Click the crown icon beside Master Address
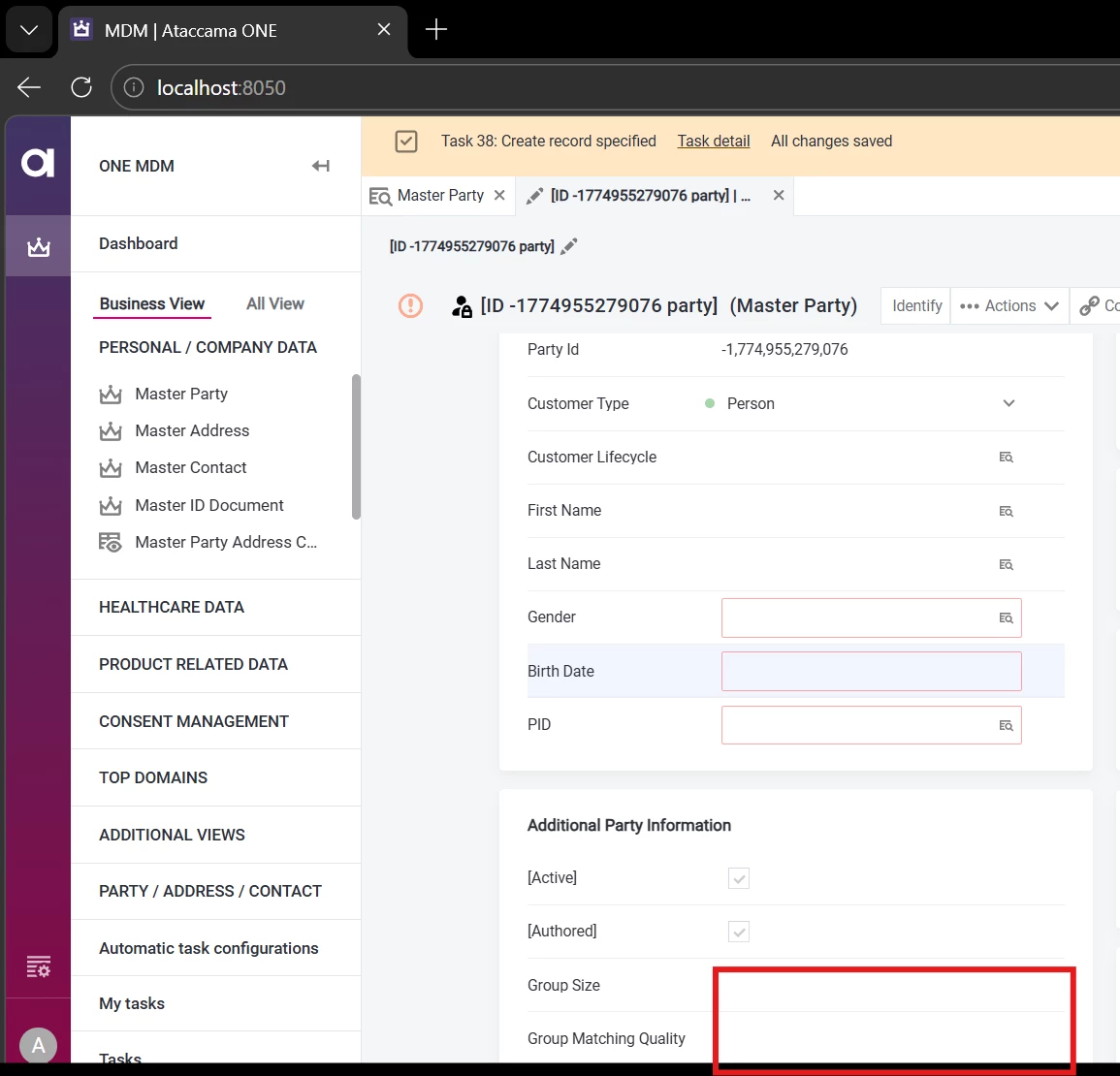Image resolution: width=1120 pixels, height=1076 pixels. pos(110,430)
